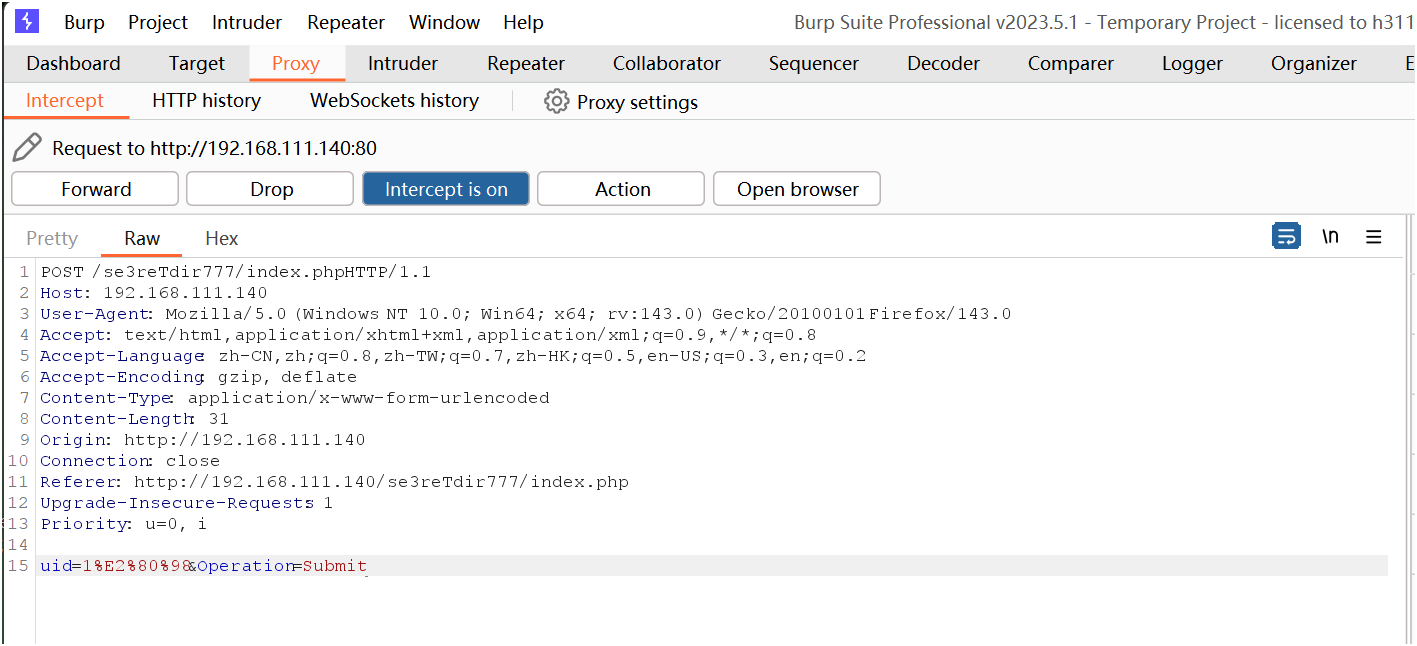1417x646 pixels.
Task: Open the Repeater menu in menu bar
Action: tap(347, 22)
